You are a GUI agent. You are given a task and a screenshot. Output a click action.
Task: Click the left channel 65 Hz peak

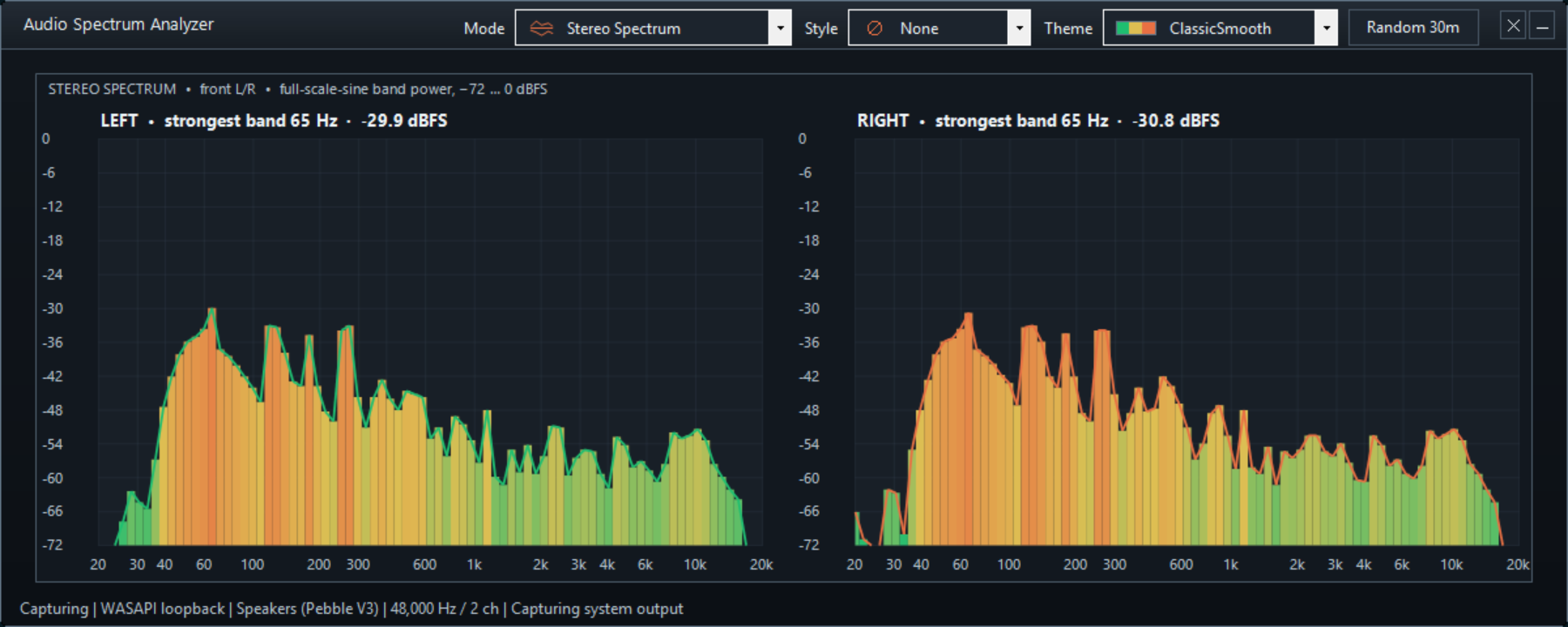click(x=212, y=310)
